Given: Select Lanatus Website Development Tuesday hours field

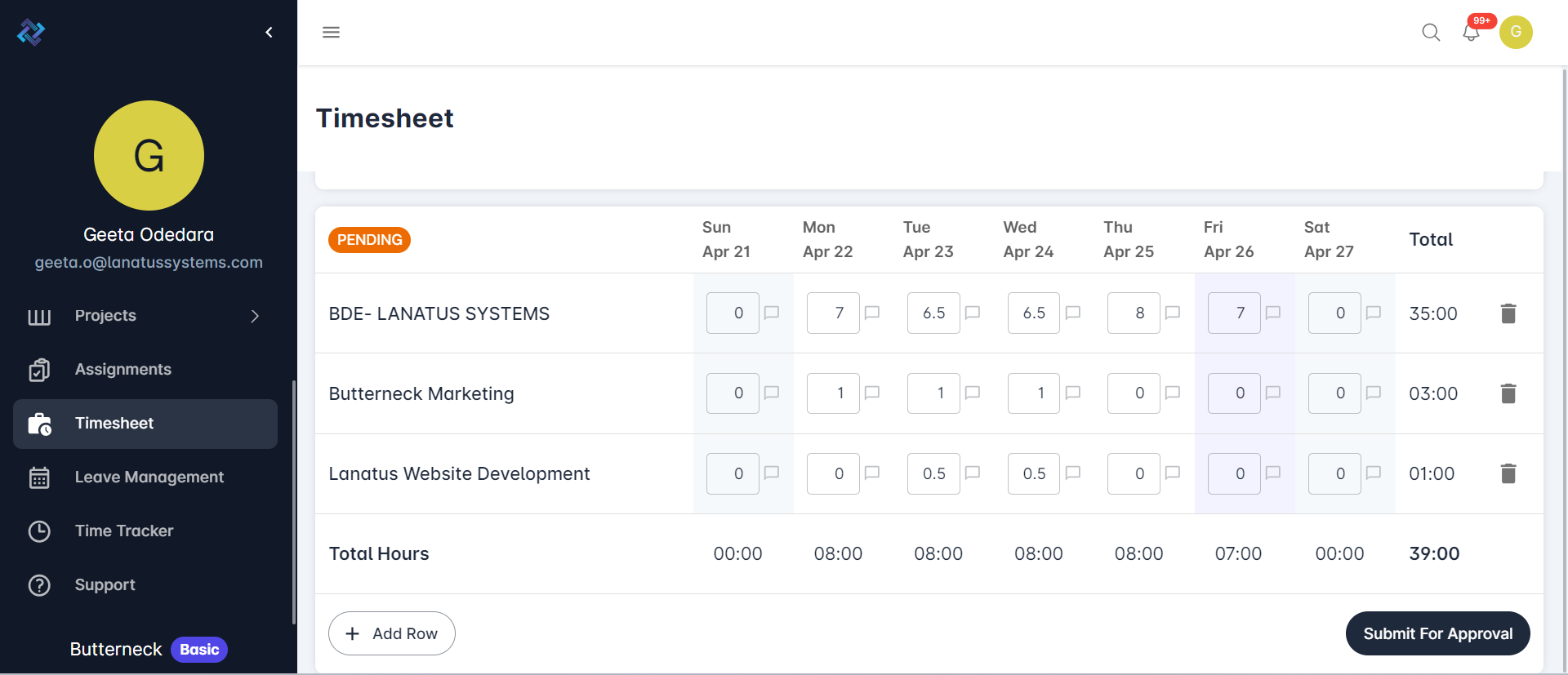Looking at the screenshot, I should [x=933, y=474].
